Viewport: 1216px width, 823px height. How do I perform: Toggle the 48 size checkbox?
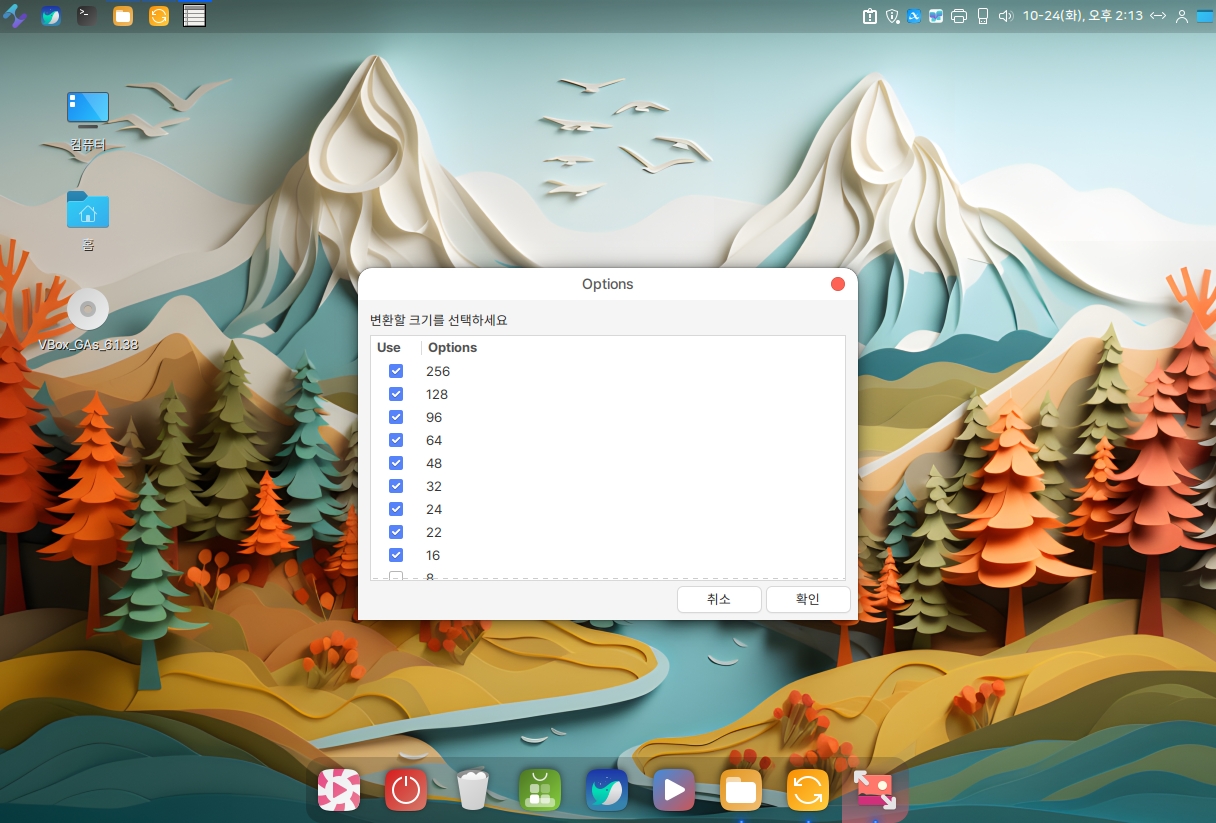click(x=396, y=463)
